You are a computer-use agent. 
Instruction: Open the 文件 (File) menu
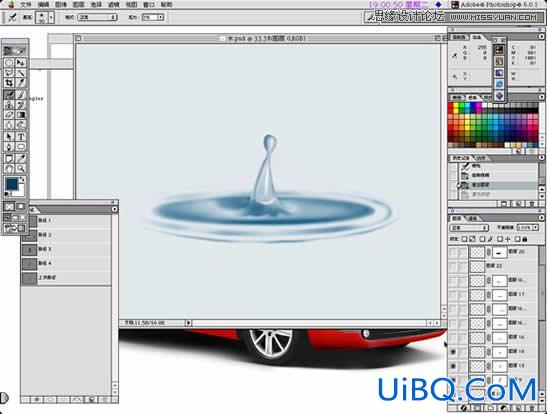(x=26, y=5)
